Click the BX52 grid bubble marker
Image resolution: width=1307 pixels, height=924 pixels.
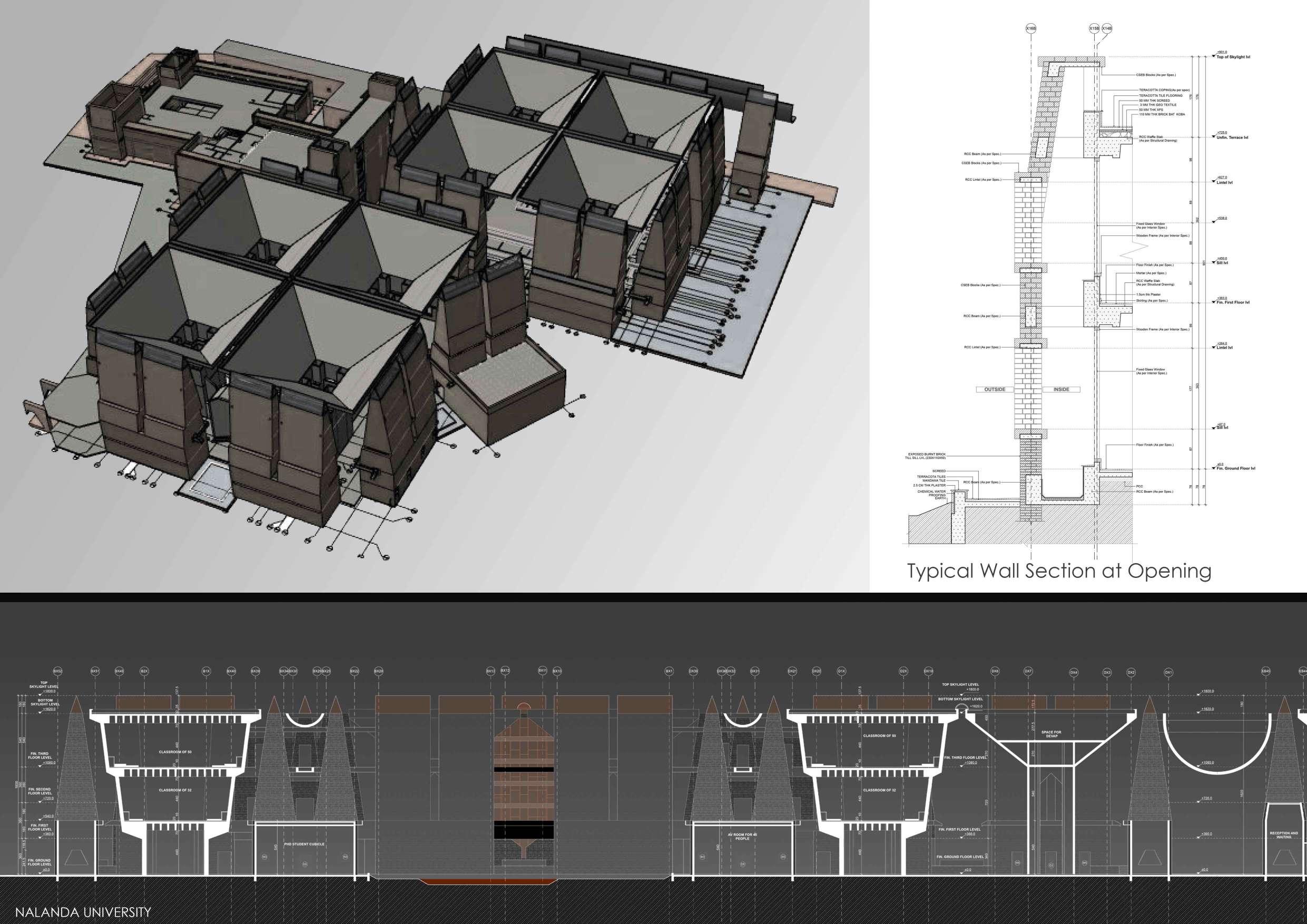point(57,672)
